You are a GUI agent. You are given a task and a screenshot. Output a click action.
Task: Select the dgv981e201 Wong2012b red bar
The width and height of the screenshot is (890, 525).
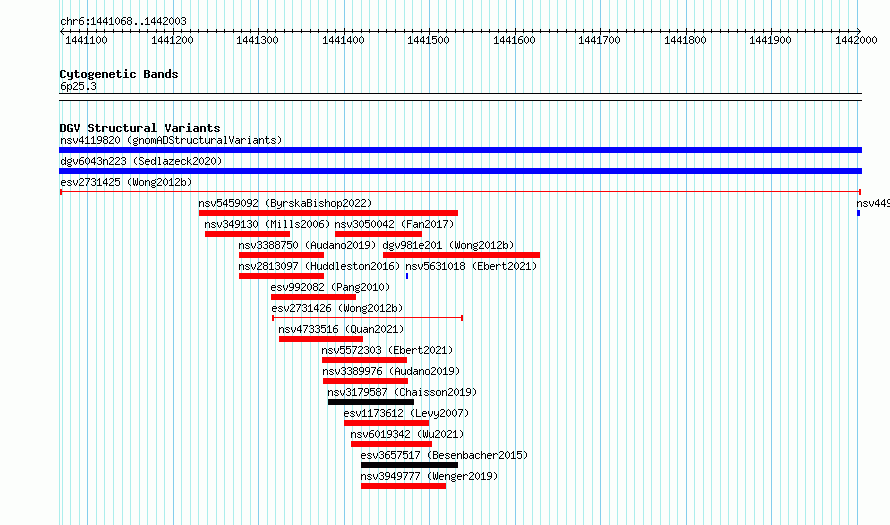tap(461, 255)
